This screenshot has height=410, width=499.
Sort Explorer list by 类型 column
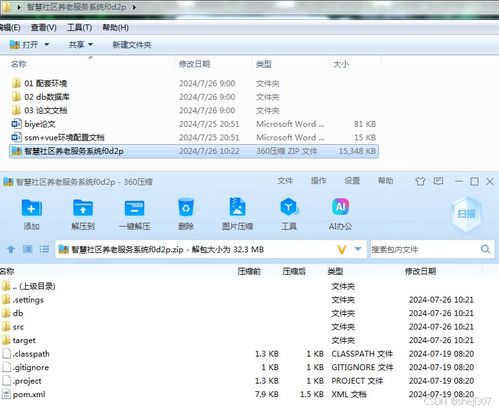coord(264,64)
